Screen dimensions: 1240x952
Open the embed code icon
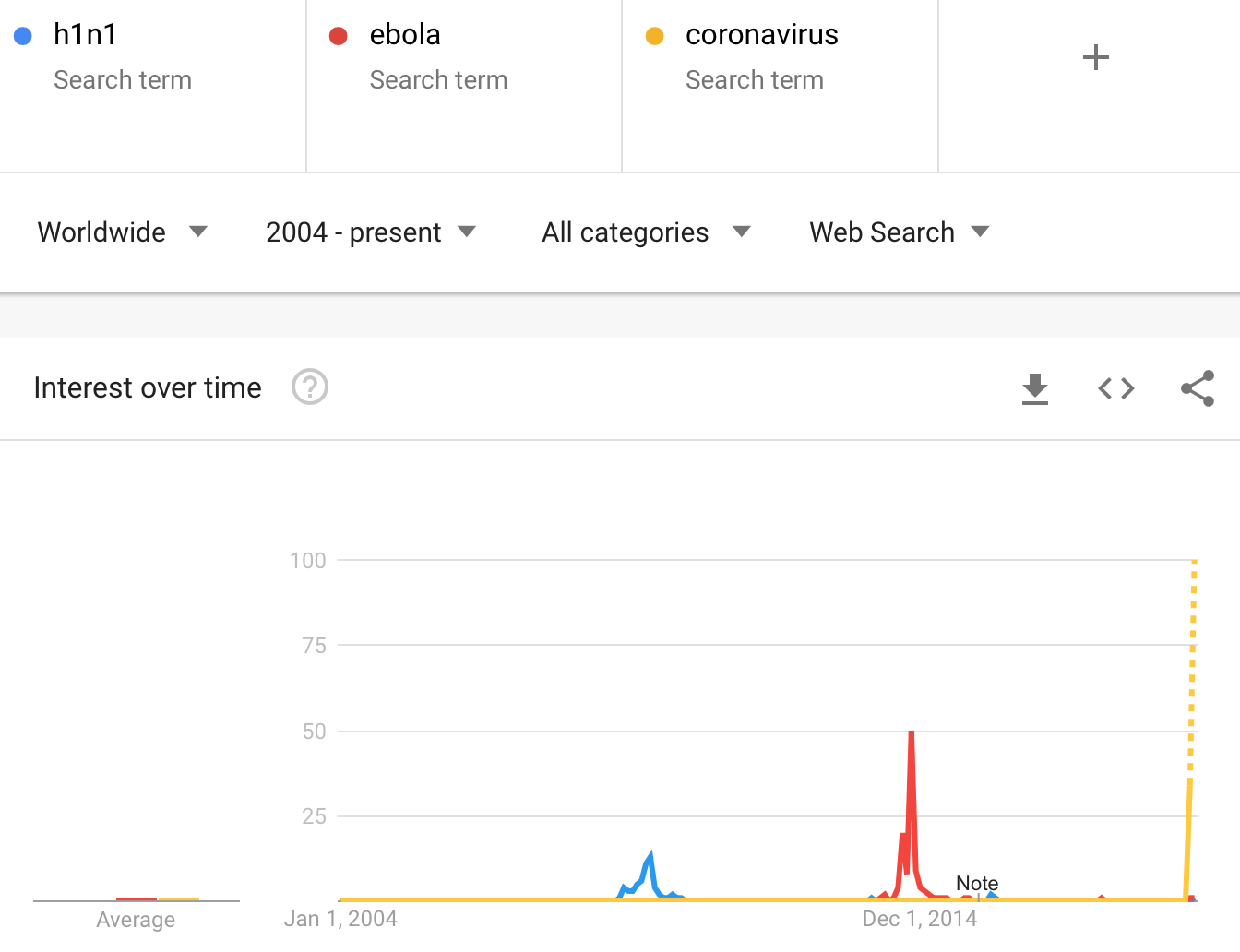point(1116,388)
